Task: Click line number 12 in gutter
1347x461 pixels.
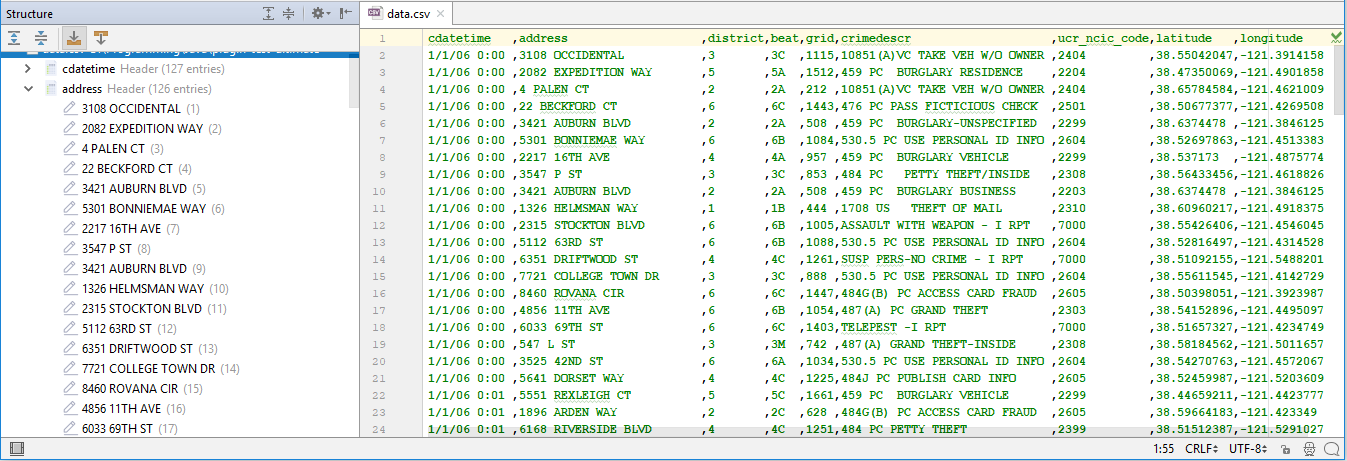Action: coord(381,225)
